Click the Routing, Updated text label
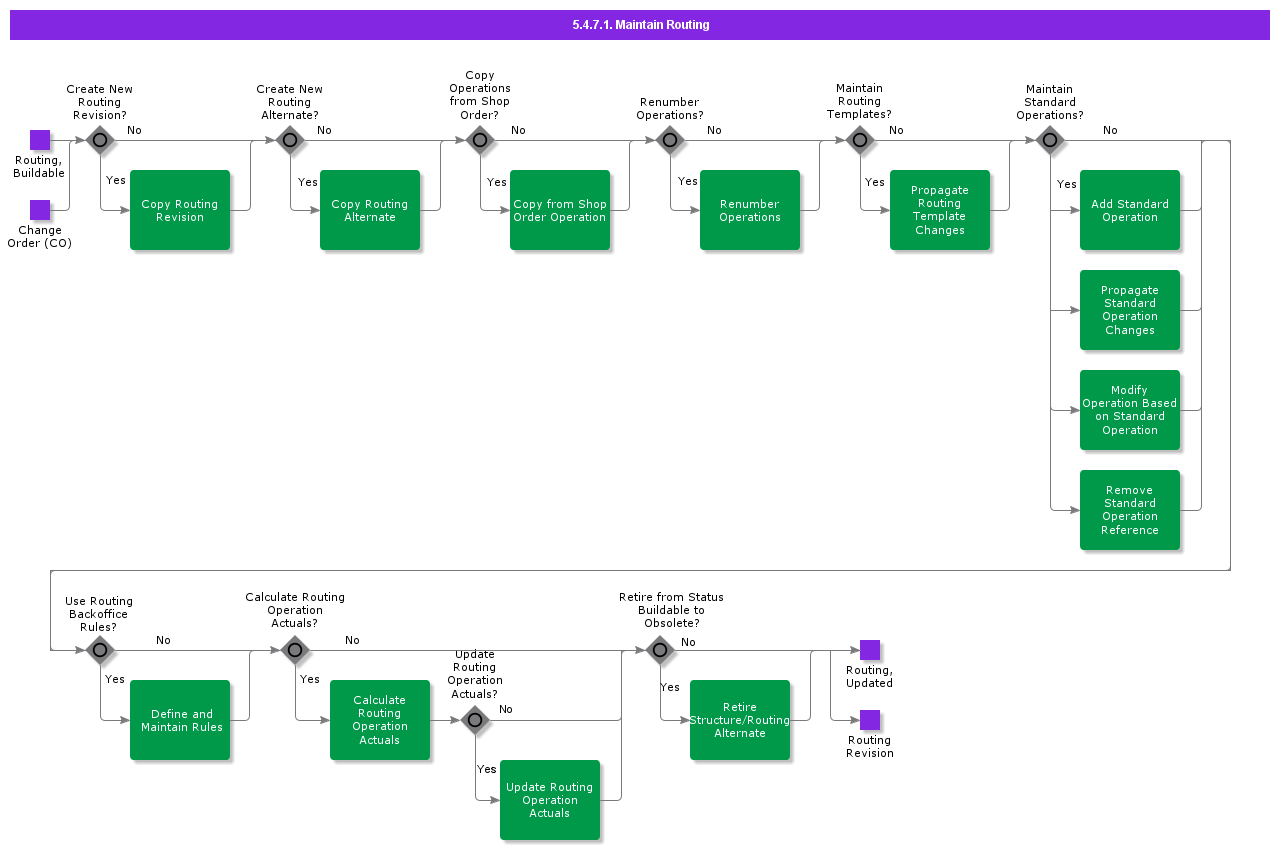 point(870,677)
